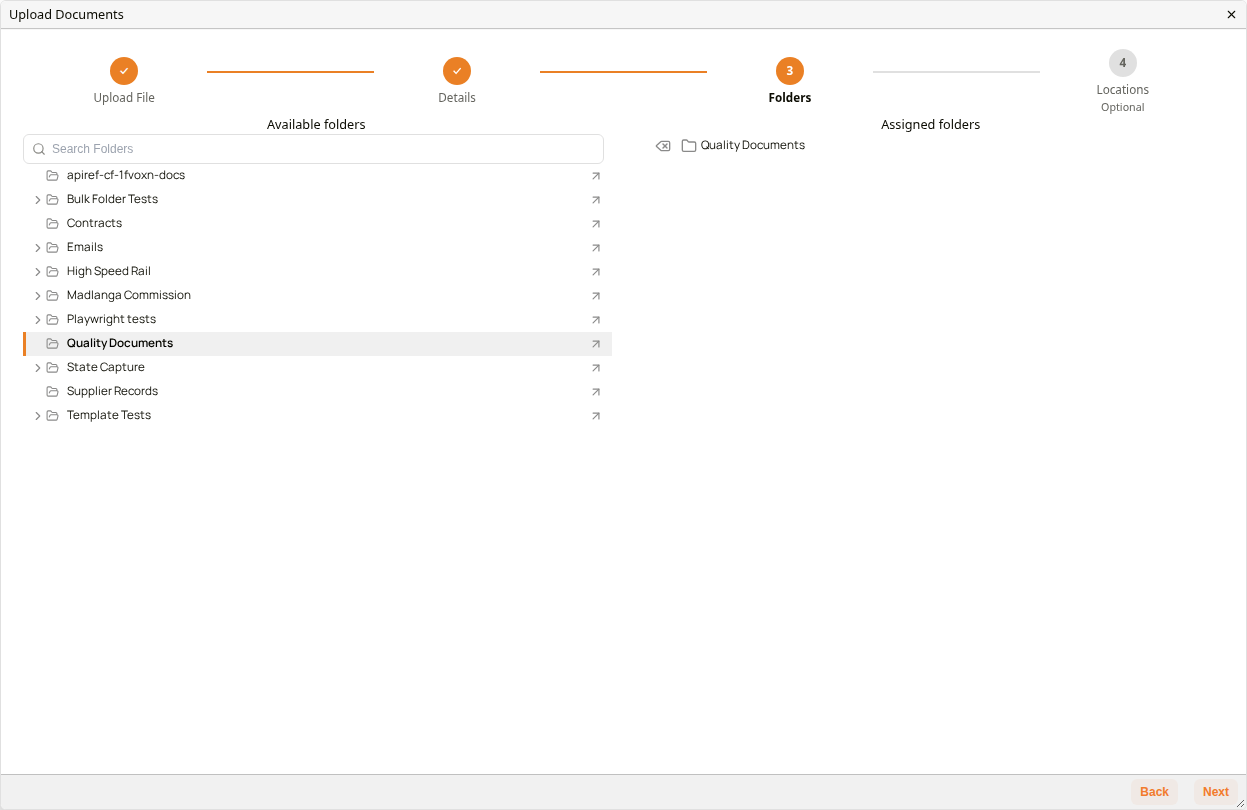Close the Upload Documents dialog
This screenshot has width=1247, height=810.
[1231, 15]
